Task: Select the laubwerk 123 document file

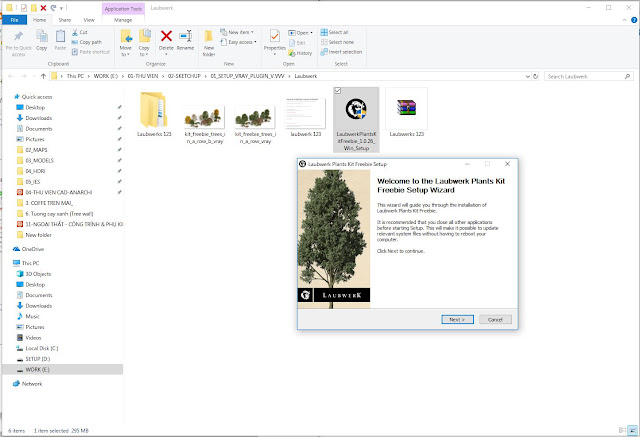Action: (x=305, y=117)
